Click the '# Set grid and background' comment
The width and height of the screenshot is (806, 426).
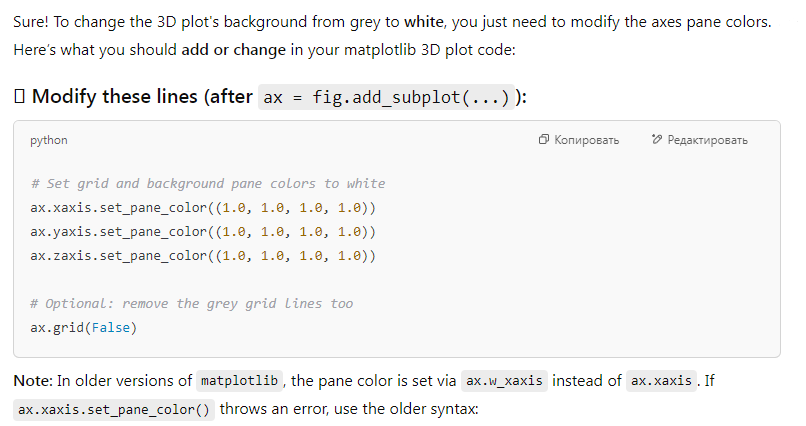coord(208,183)
